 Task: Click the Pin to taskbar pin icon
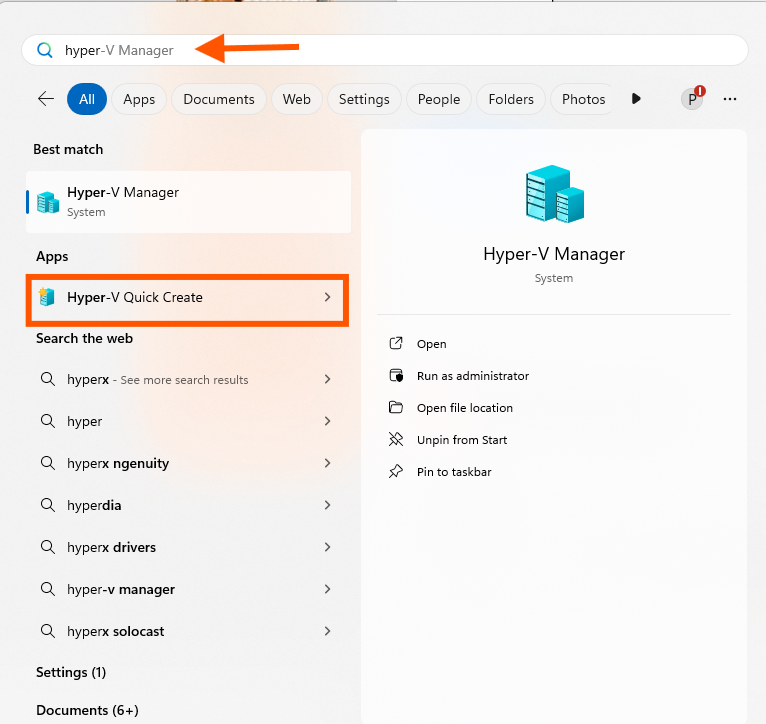point(396,471)
